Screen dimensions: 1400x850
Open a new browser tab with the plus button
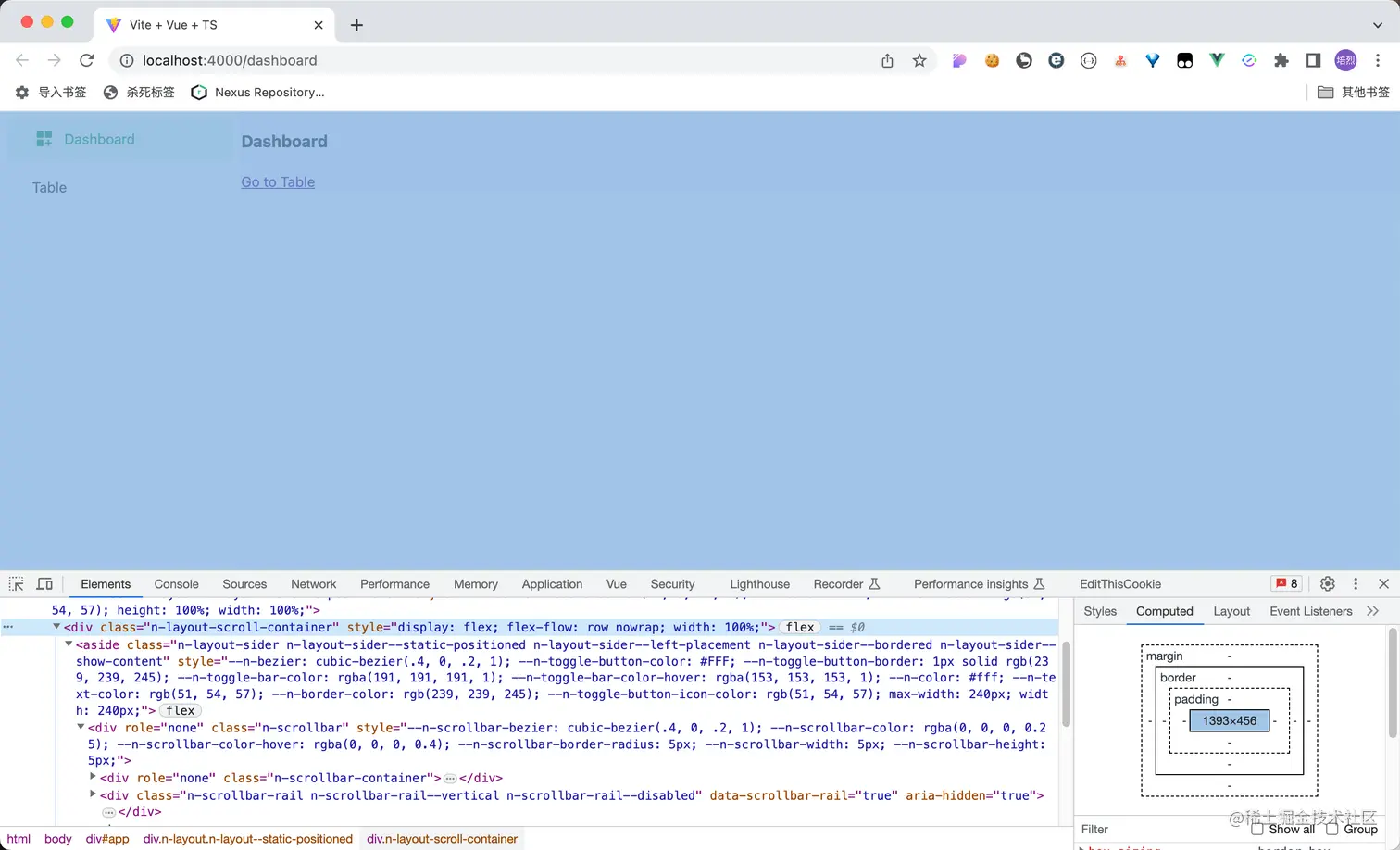356,25
